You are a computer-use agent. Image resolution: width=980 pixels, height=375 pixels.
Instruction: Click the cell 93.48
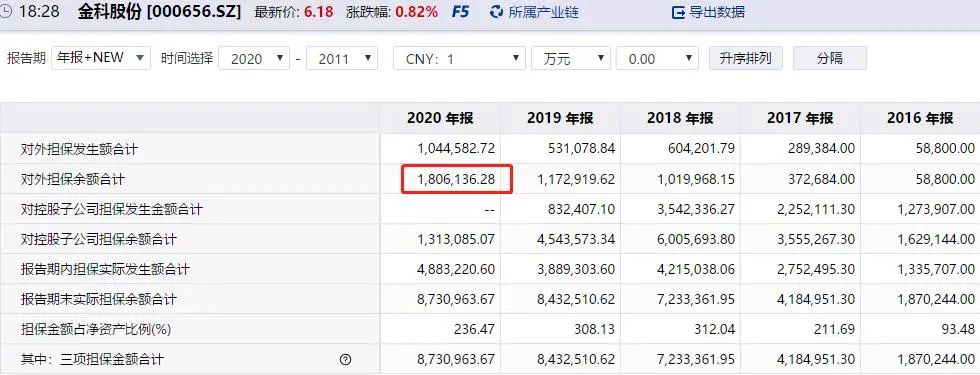(x=958, y=329)
